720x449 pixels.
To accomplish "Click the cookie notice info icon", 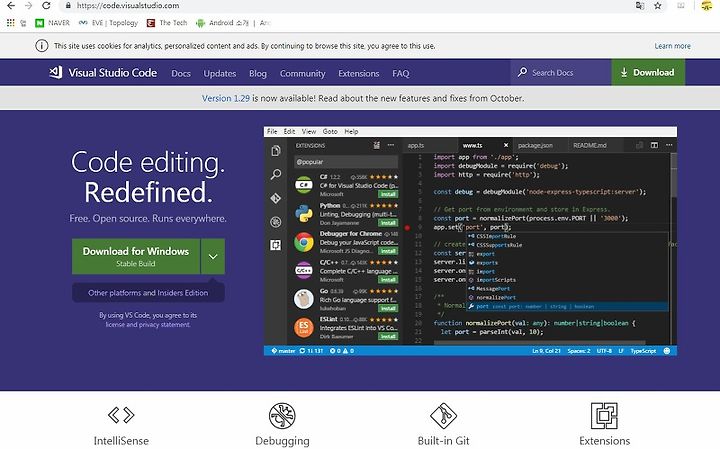I will 42,46.
